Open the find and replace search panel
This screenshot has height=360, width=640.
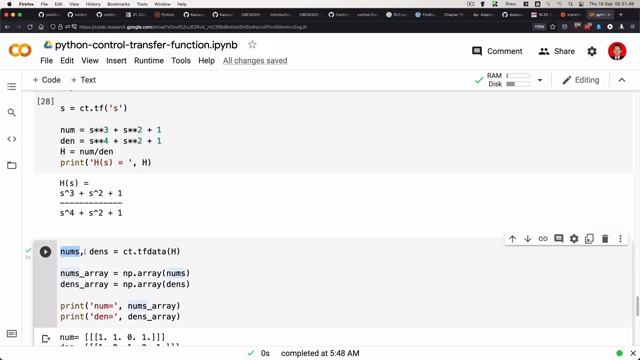pos(11,112)
